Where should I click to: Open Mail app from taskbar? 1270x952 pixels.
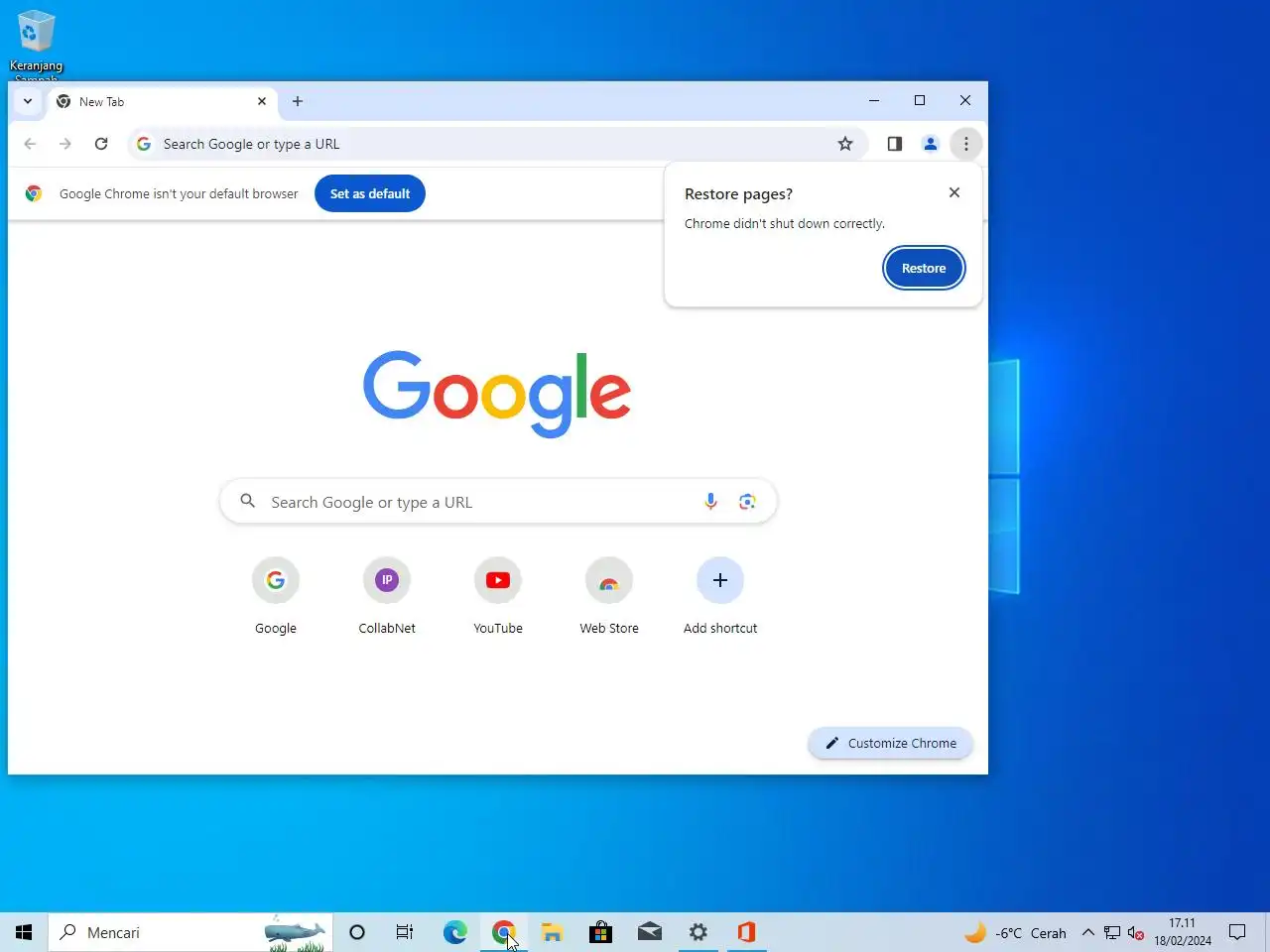pos(649,932)
